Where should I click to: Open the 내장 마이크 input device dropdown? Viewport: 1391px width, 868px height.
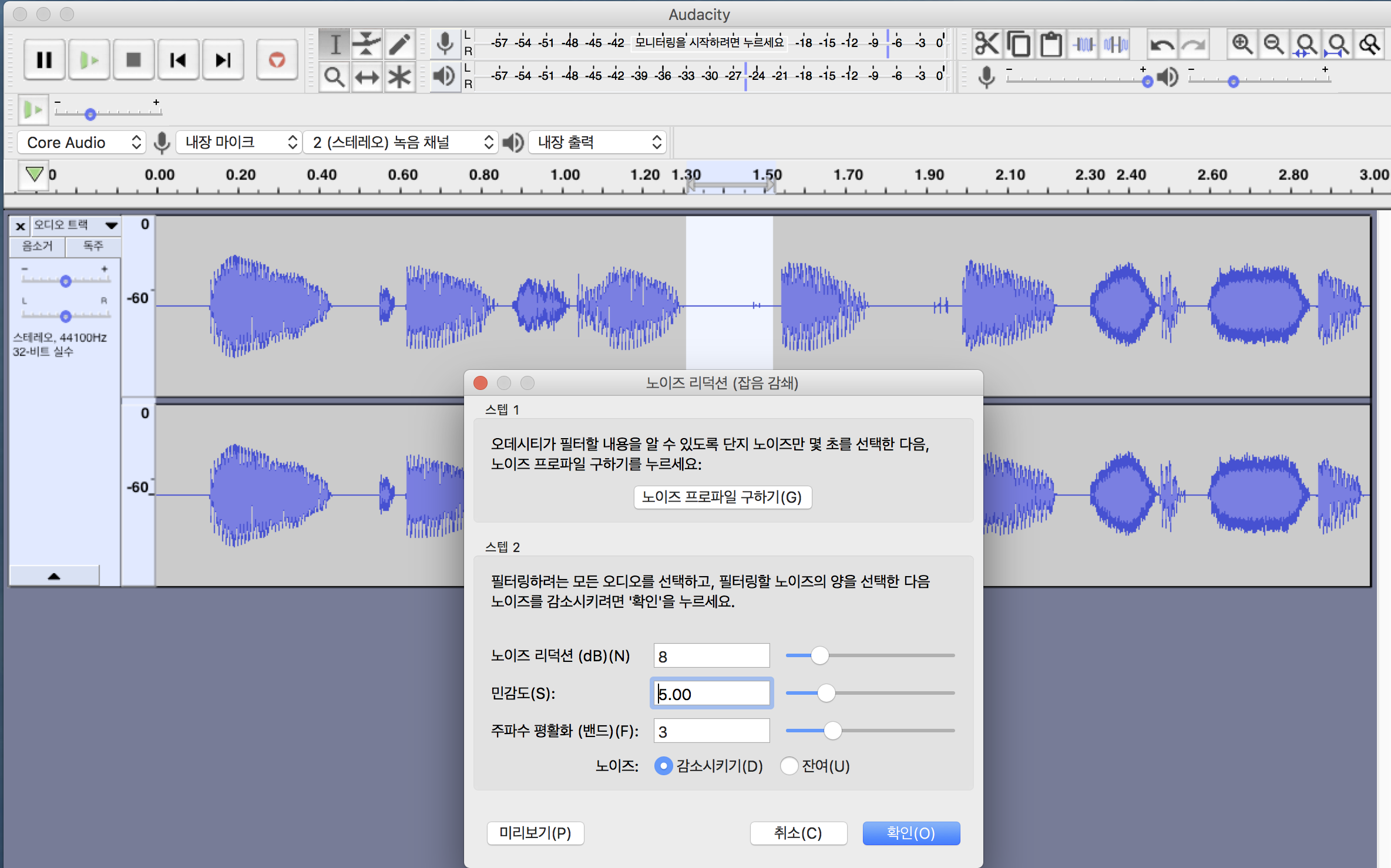[x=239, y=142]
